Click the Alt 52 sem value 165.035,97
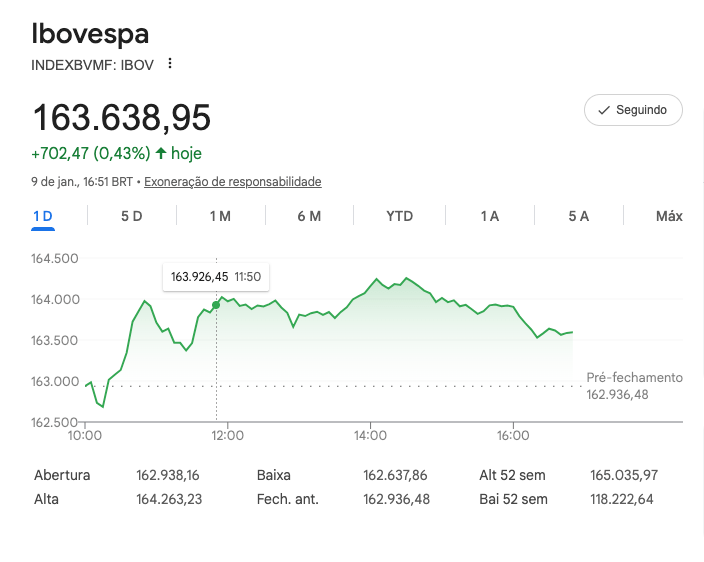Viewport: 704px width, 562px height. coord(622,475)
